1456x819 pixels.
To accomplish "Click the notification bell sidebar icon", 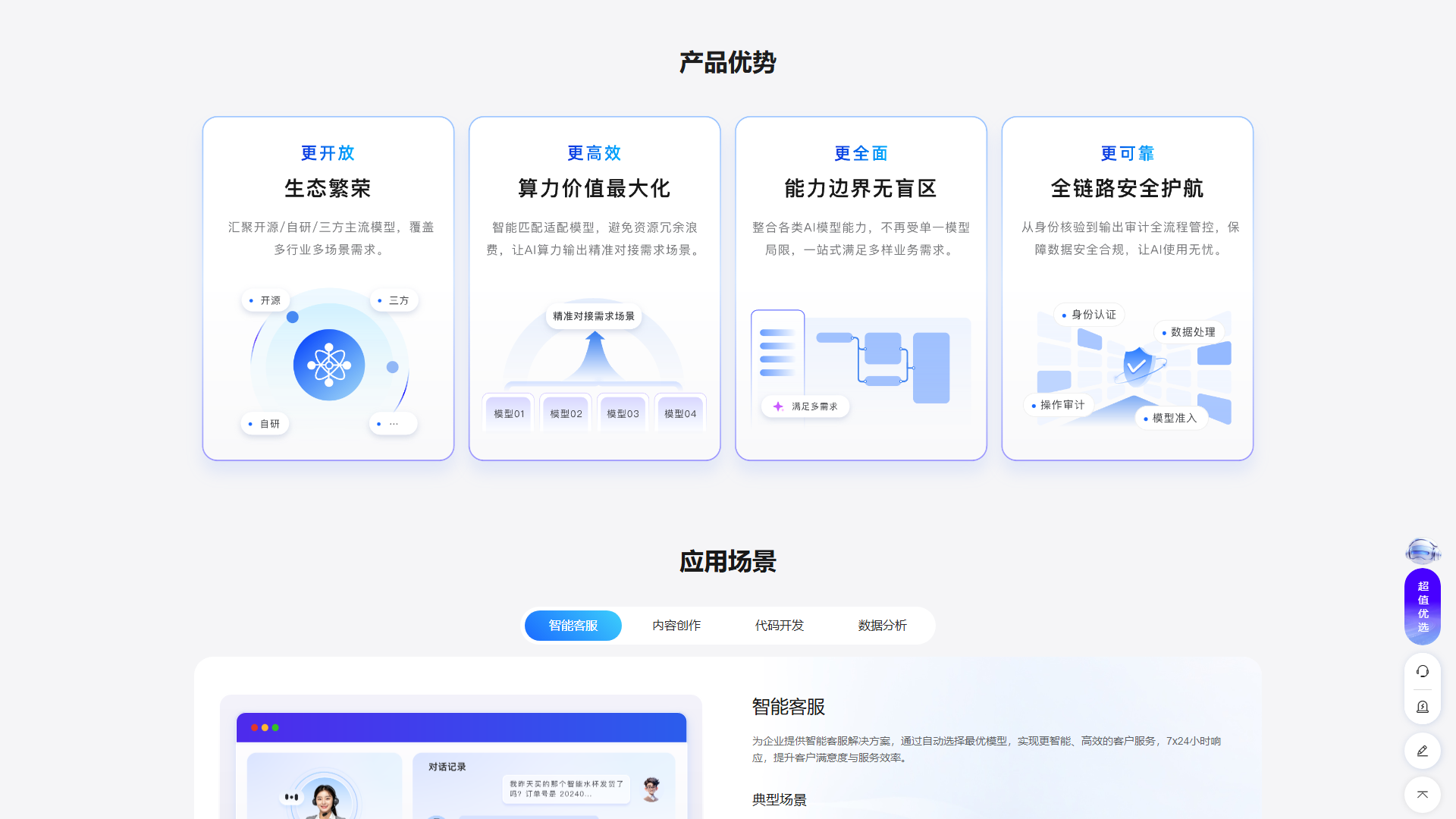I will [x=1423, y=707].
